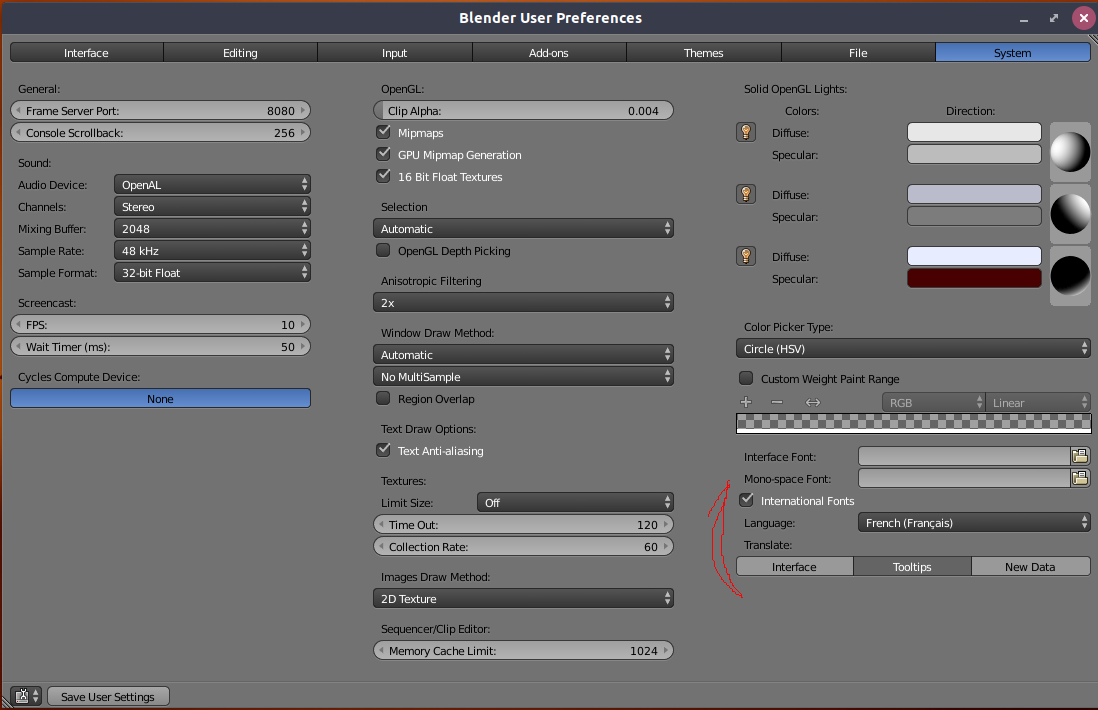
Task: Click the flip color ramp arrows icon
Action: coord(812,402)
